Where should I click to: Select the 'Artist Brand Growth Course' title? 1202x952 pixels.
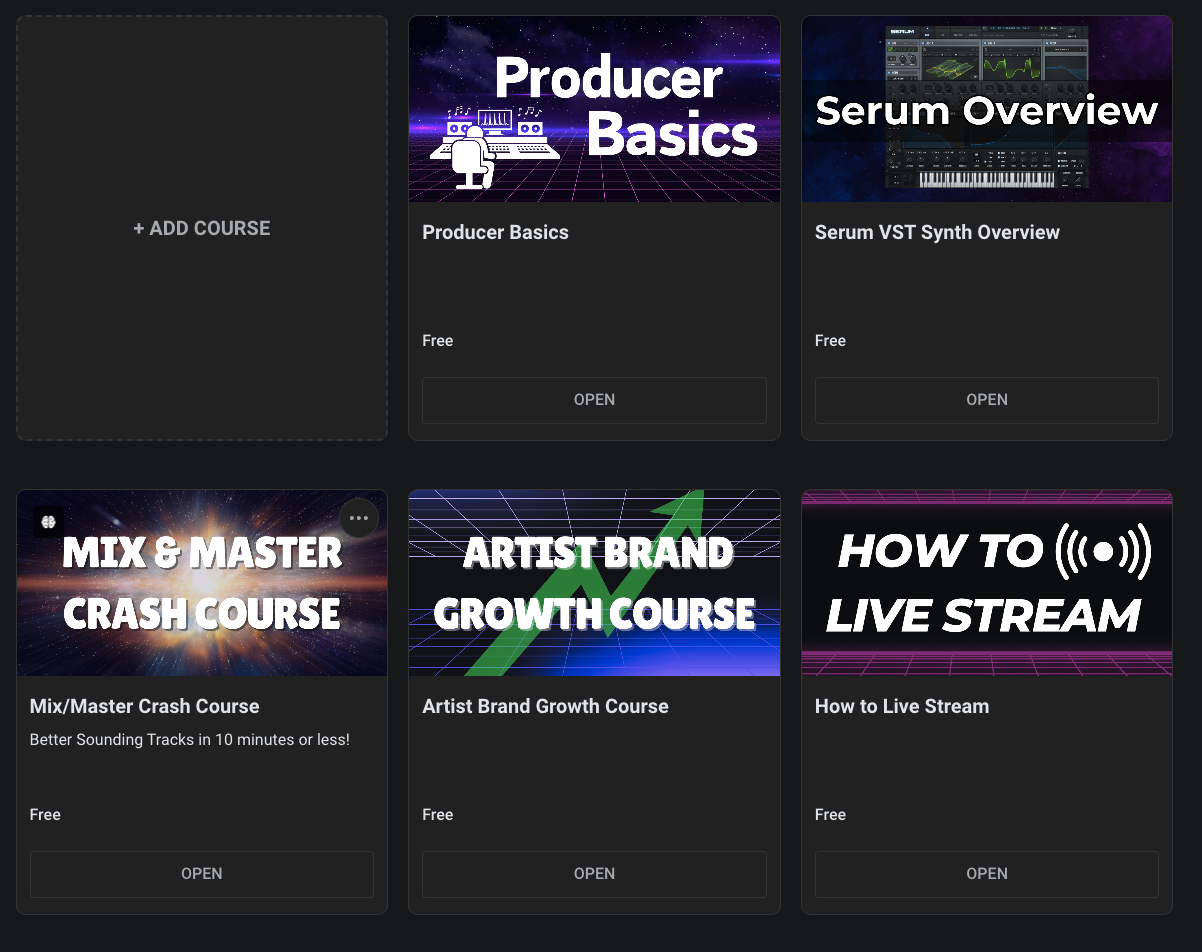[x=545, y=706]
